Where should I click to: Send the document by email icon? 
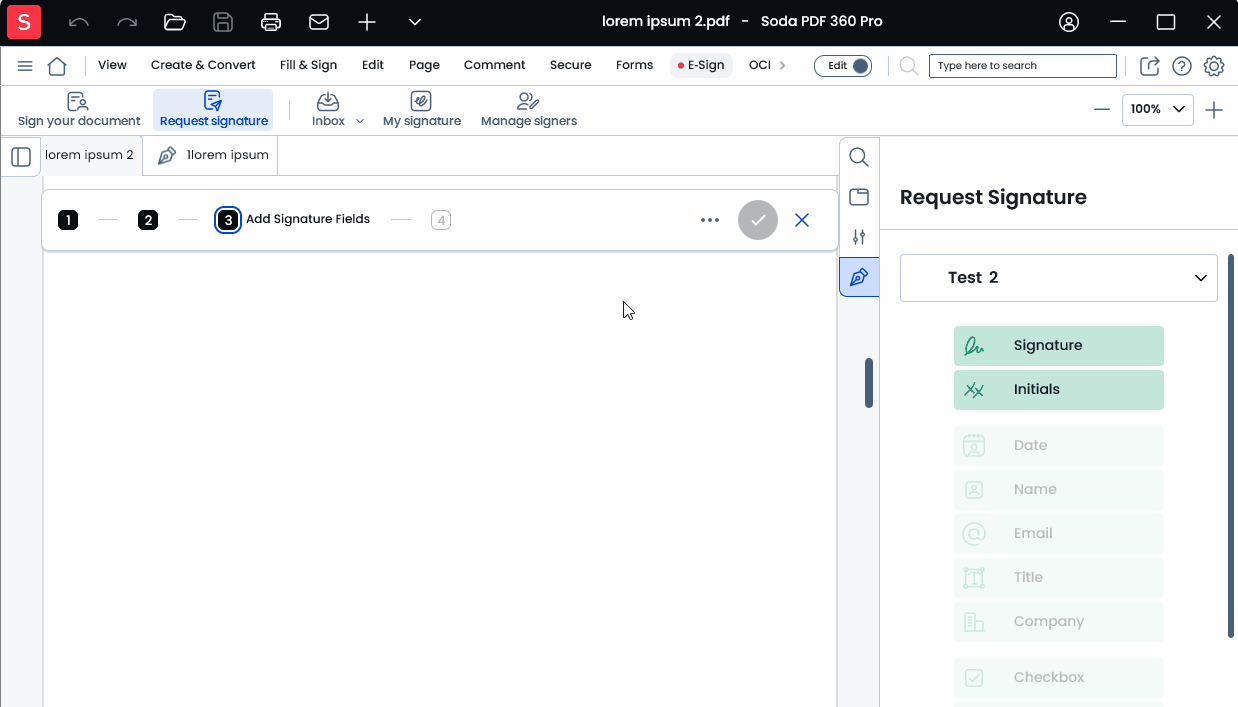click(x=319, y=22)
